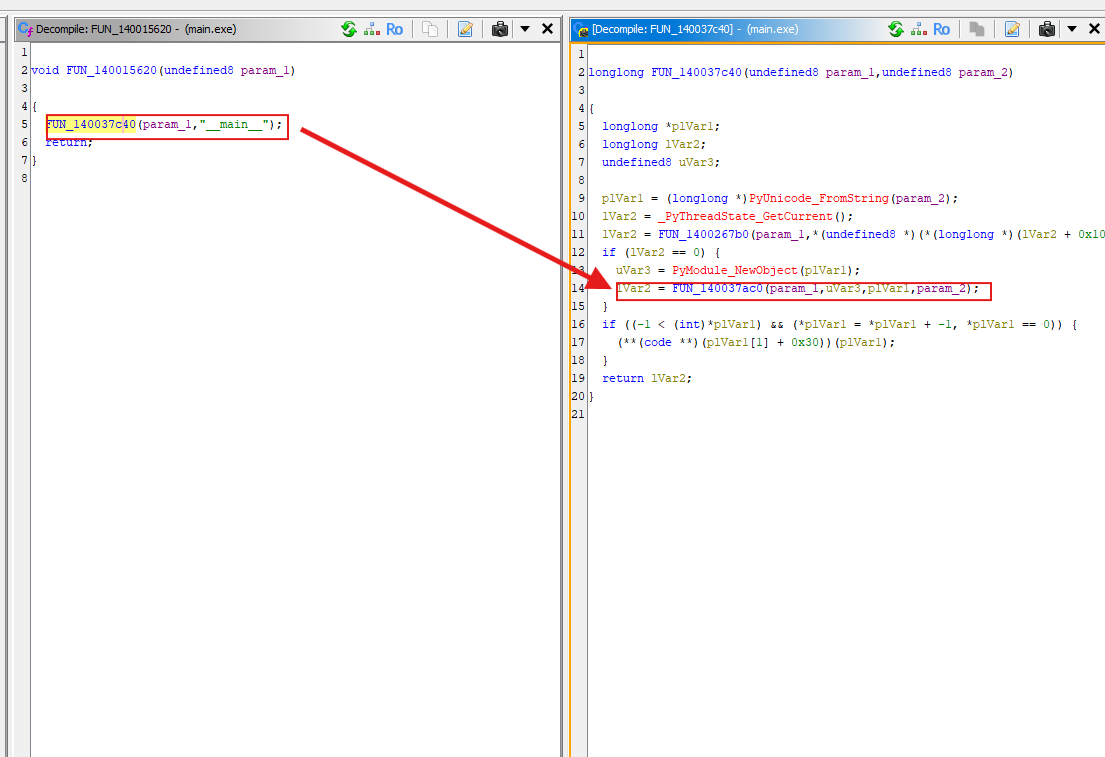Re-decompile FUN_140037c40 using the green refresh icon
This screenshot has width=1105, height=757.
pyautogui.click(x=896, y=29)
